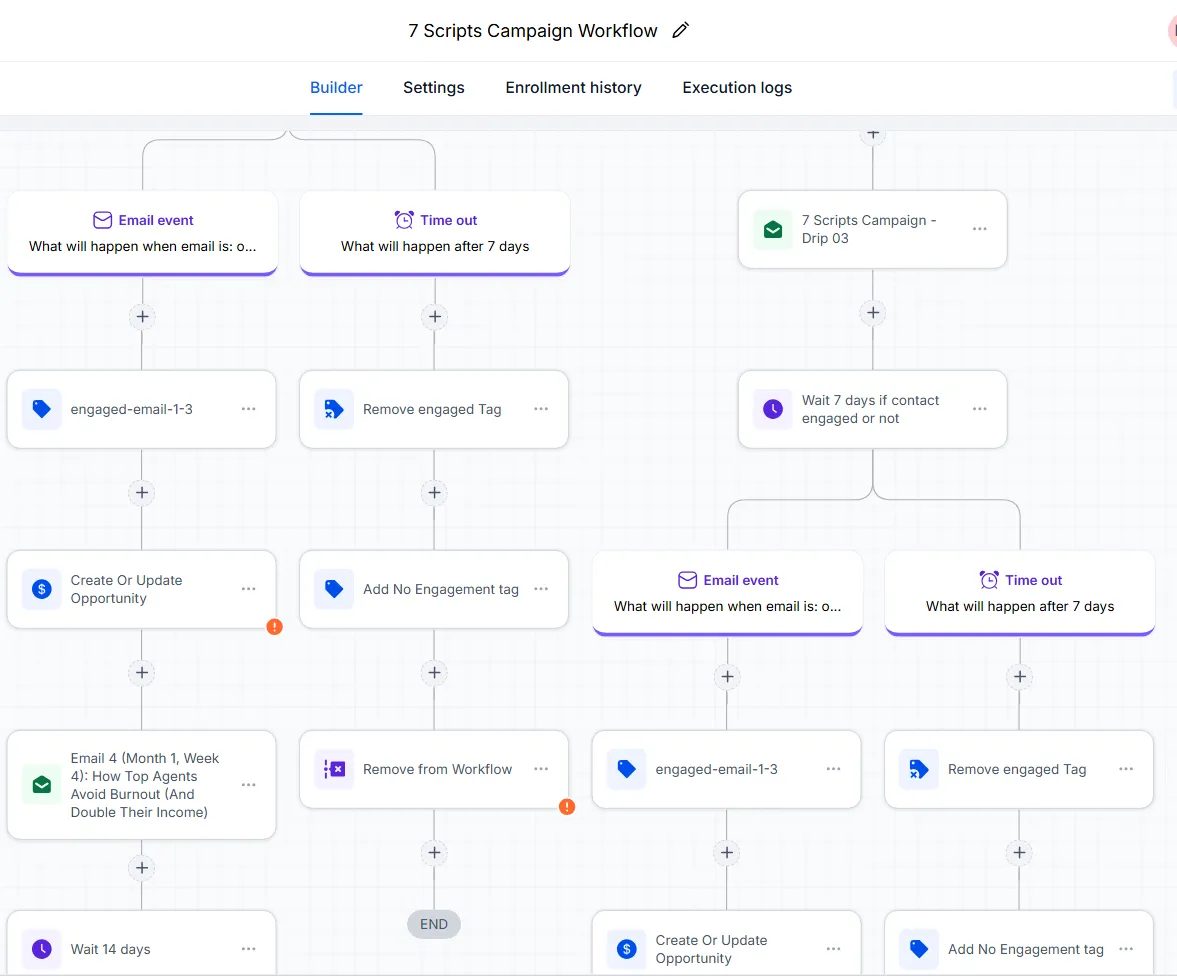Select the Email 4 How Top Agents Avoid Burnout node
The height and width of the screenshot is (976, 1177).
pyautogui.click(x=142, y=785)
